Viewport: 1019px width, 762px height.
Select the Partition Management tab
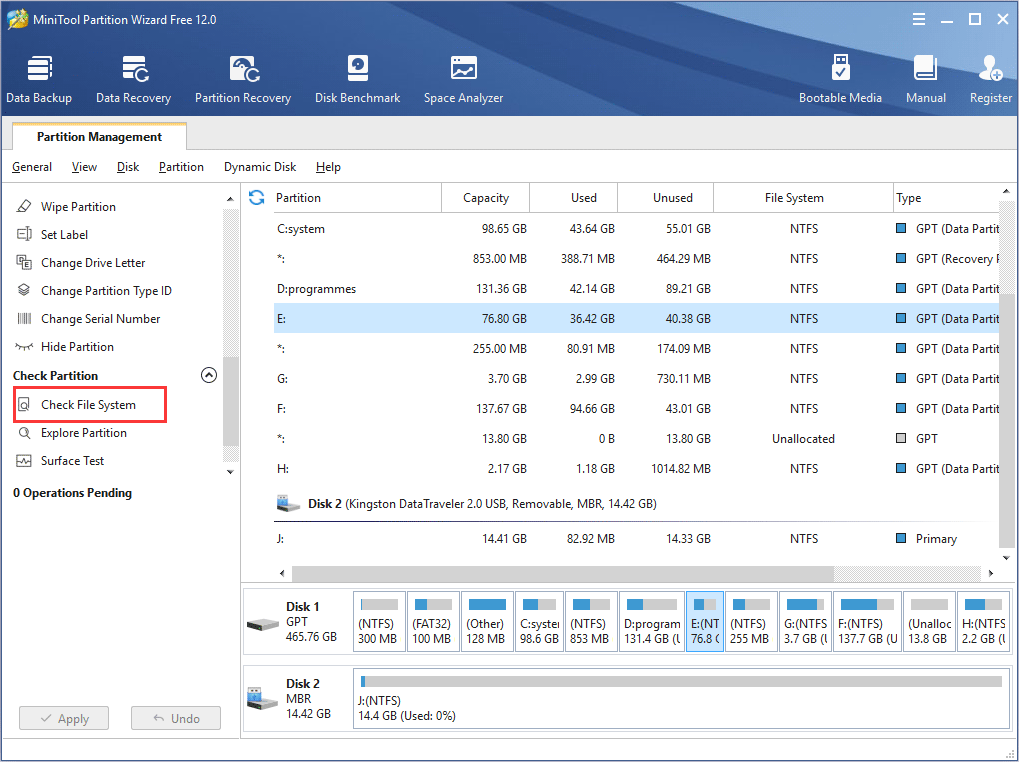point(99,136)
